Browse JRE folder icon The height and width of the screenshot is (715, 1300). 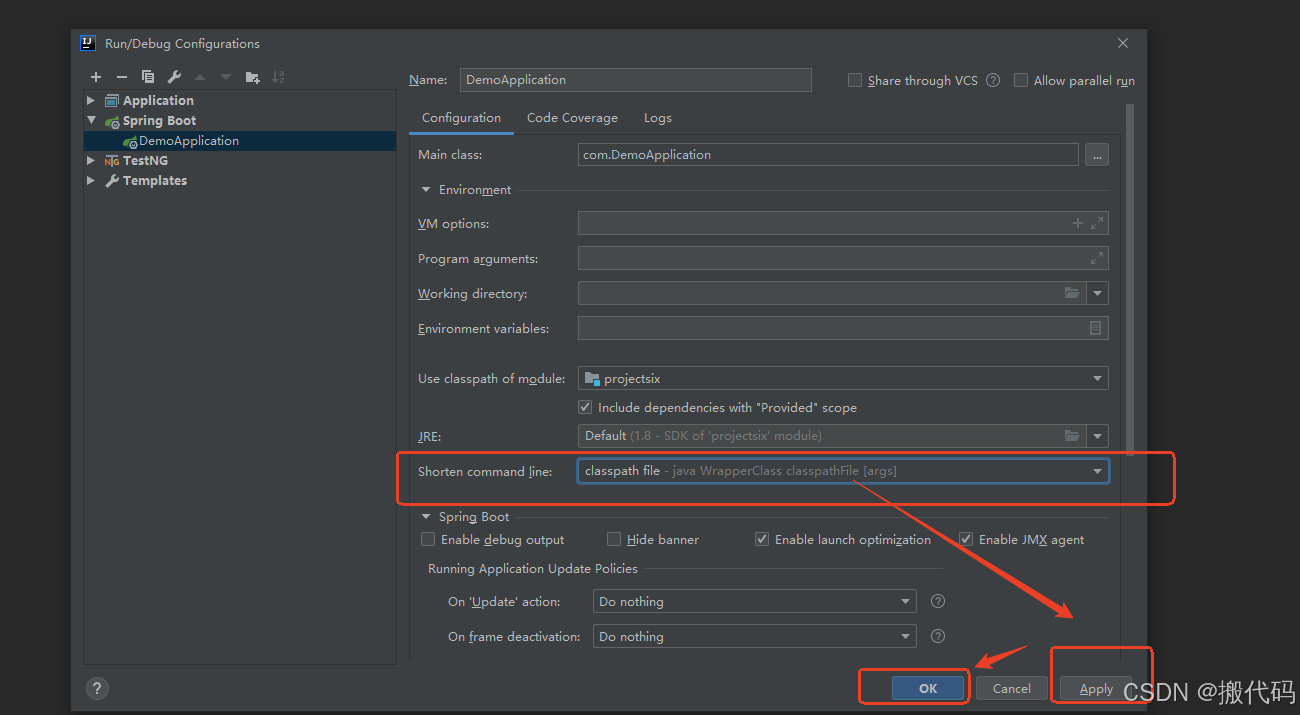tap(1072, 436)
